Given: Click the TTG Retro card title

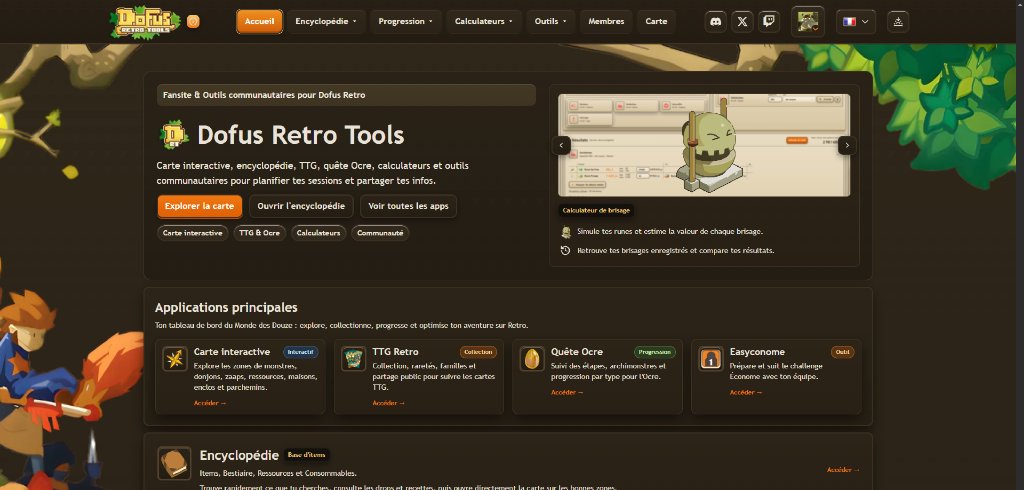Looking at the screenshot, I should (396, 351).
